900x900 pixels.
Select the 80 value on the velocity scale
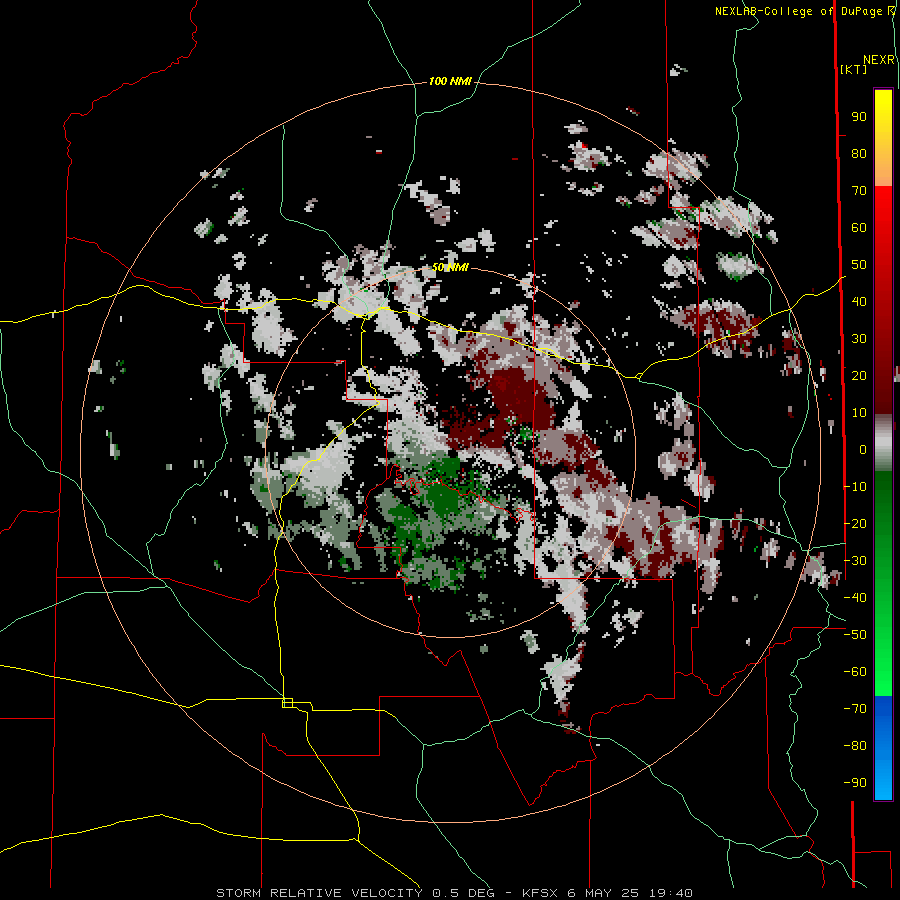[859, 154]
